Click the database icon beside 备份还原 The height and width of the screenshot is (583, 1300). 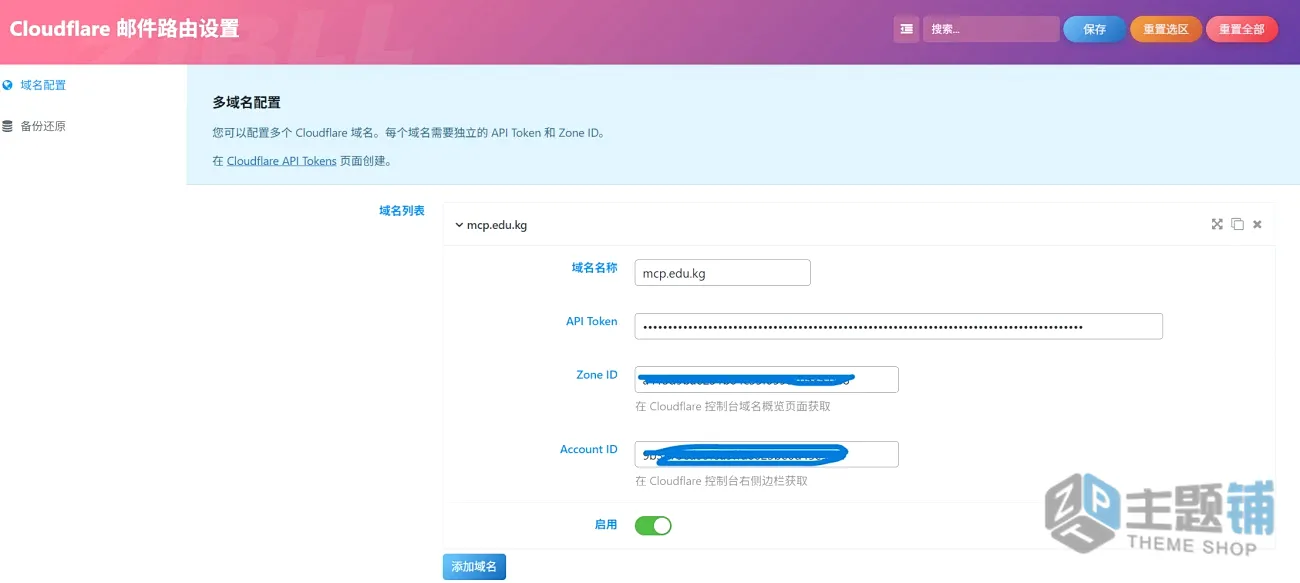pyautogui.click(x=8, y=126)
